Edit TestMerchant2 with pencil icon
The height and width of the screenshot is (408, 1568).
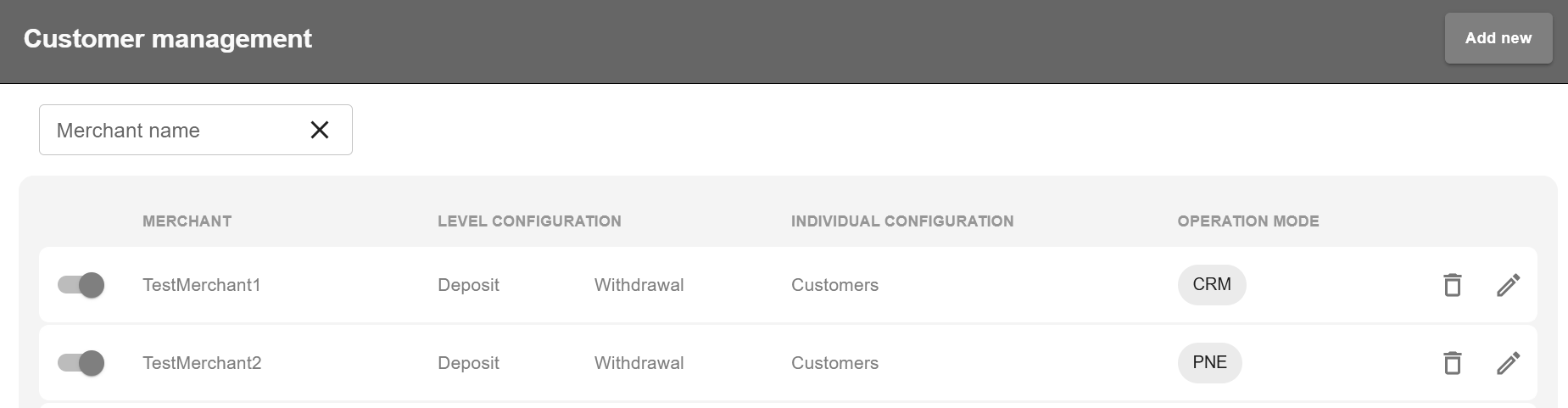coord(1508,363)
